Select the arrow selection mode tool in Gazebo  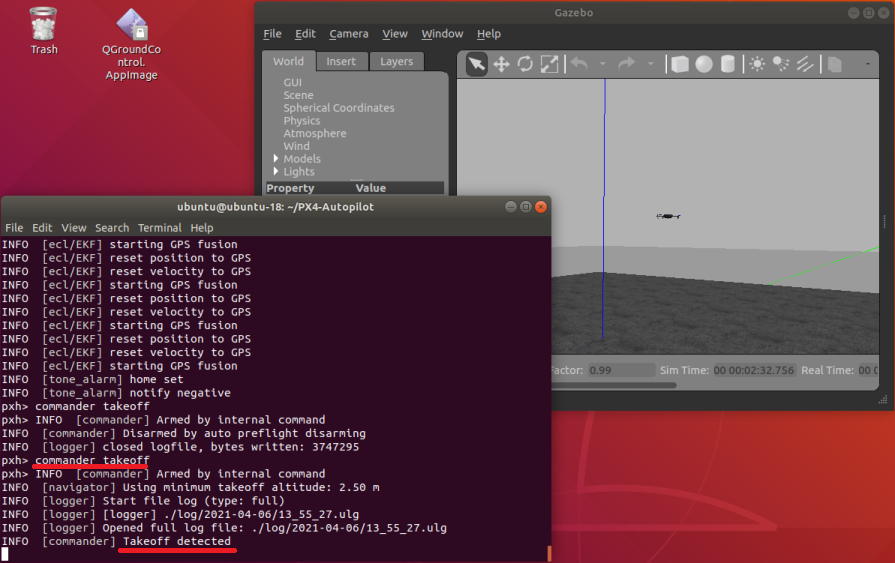(x=477, y=64)
